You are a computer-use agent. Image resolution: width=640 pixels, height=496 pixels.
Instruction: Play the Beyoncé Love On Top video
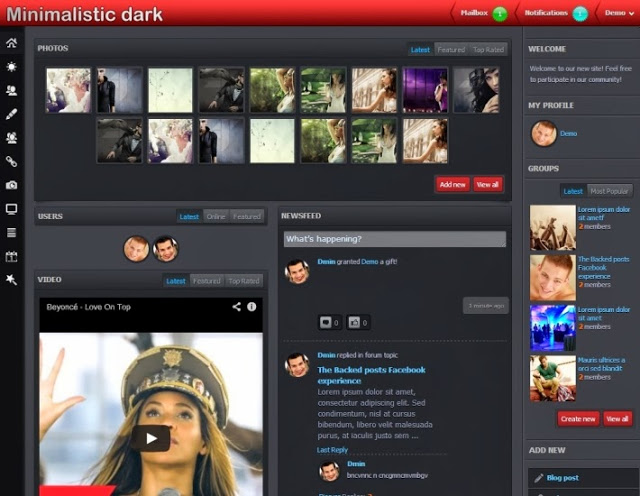click(152, 437)
